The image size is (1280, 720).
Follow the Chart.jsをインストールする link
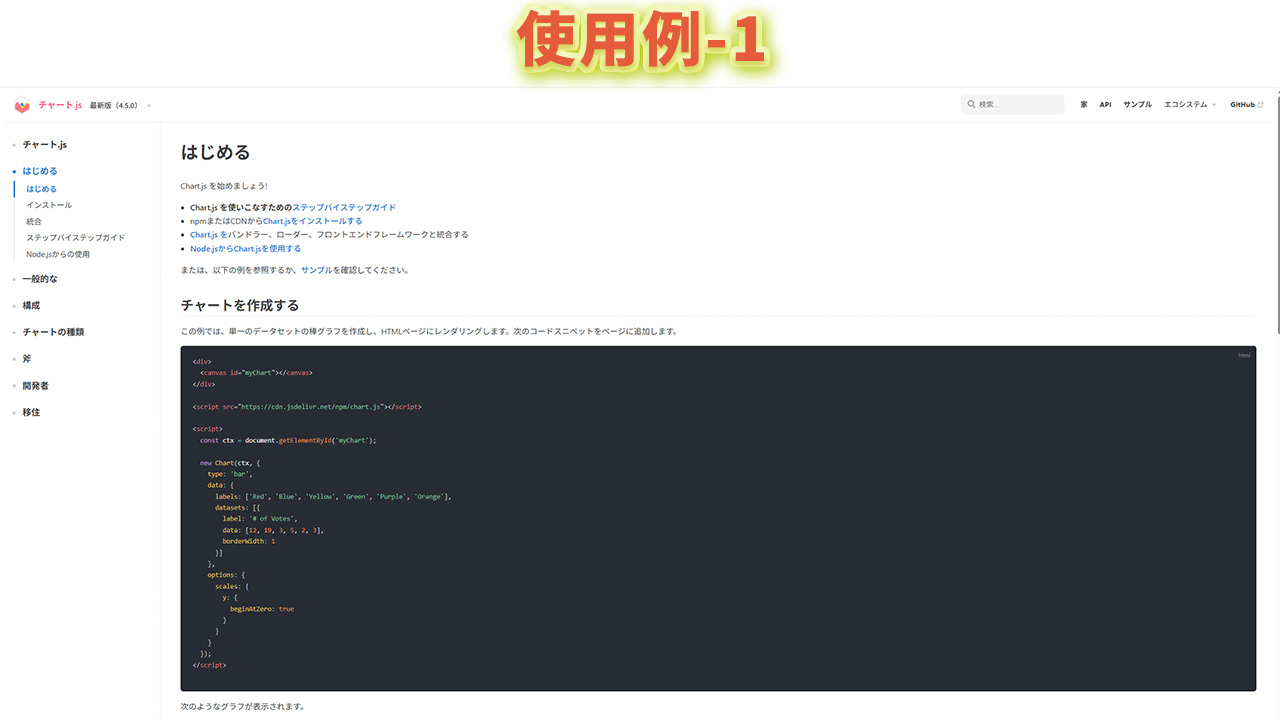click(313, 221)
